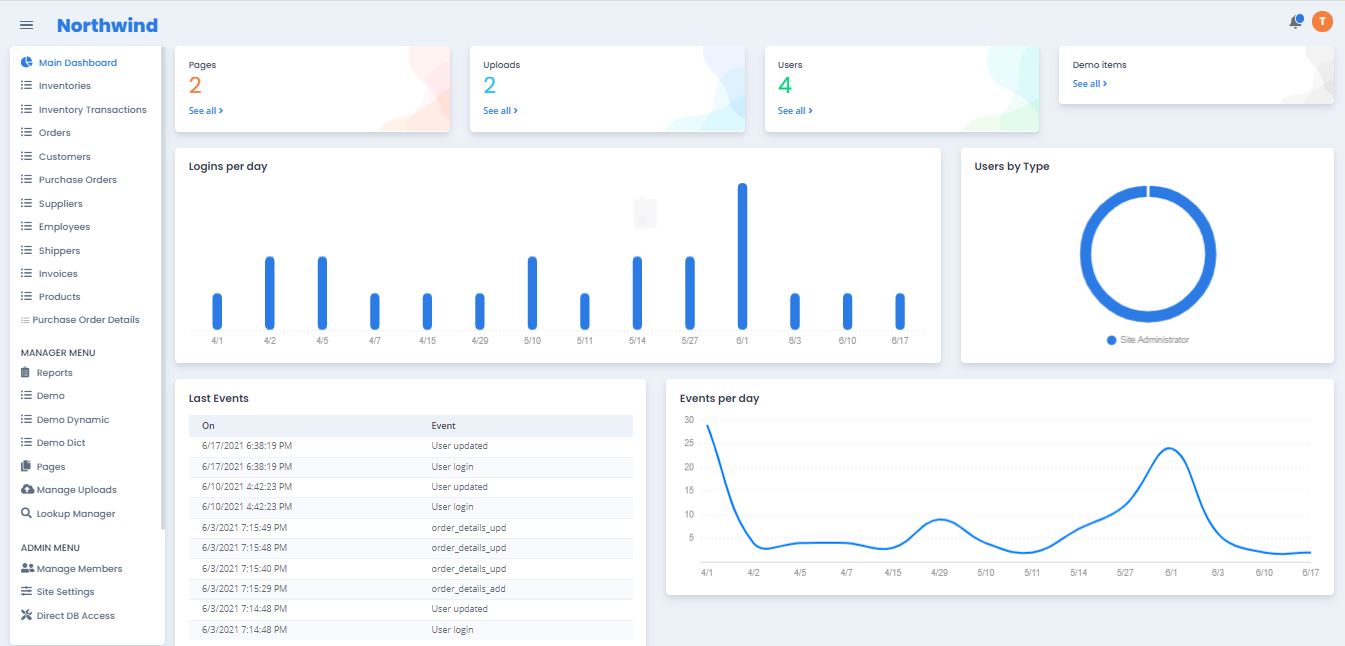Click the Reports clipboard icon
The width and height of the screenshot is (1345, 646).
point(27,372)
